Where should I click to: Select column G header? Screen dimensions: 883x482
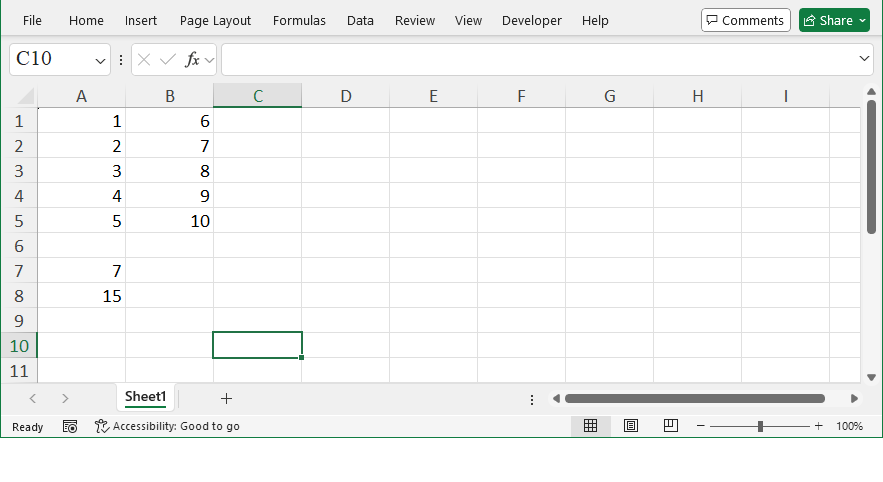[609, 96]
